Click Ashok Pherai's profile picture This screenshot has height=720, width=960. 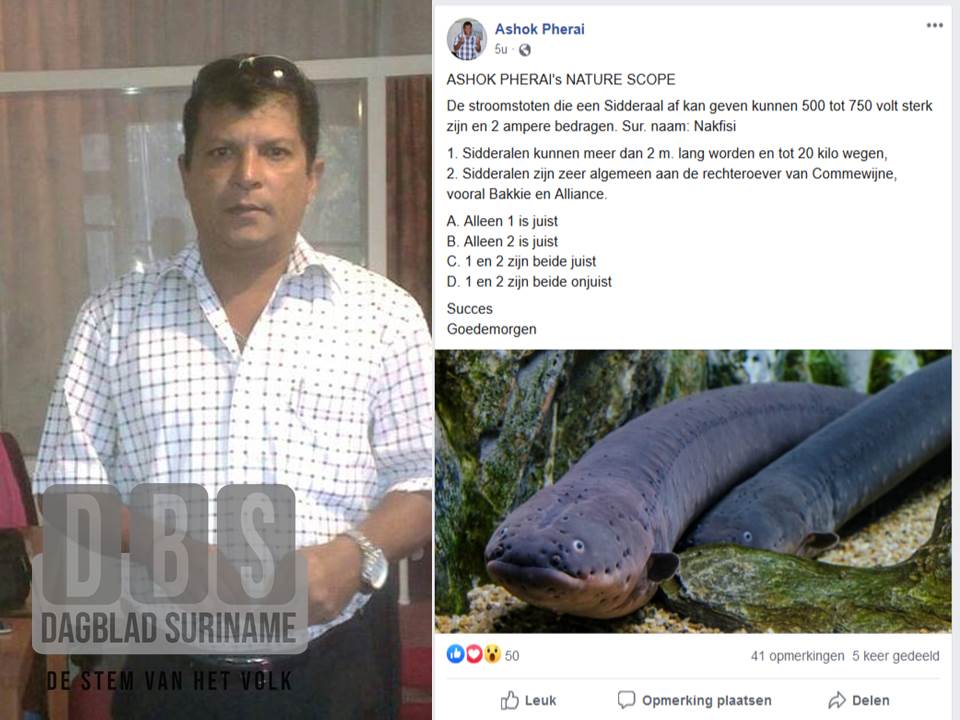pos(467,39)
